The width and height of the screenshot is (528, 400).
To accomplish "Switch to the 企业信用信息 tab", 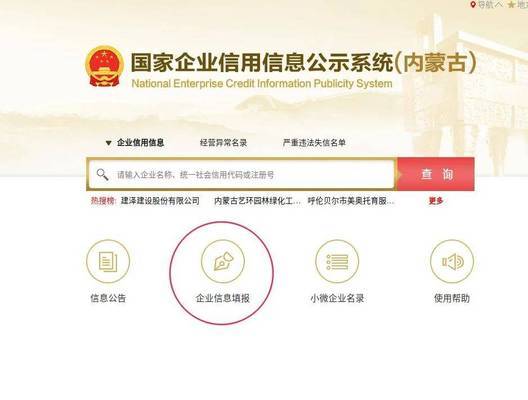I will [140, 142].
